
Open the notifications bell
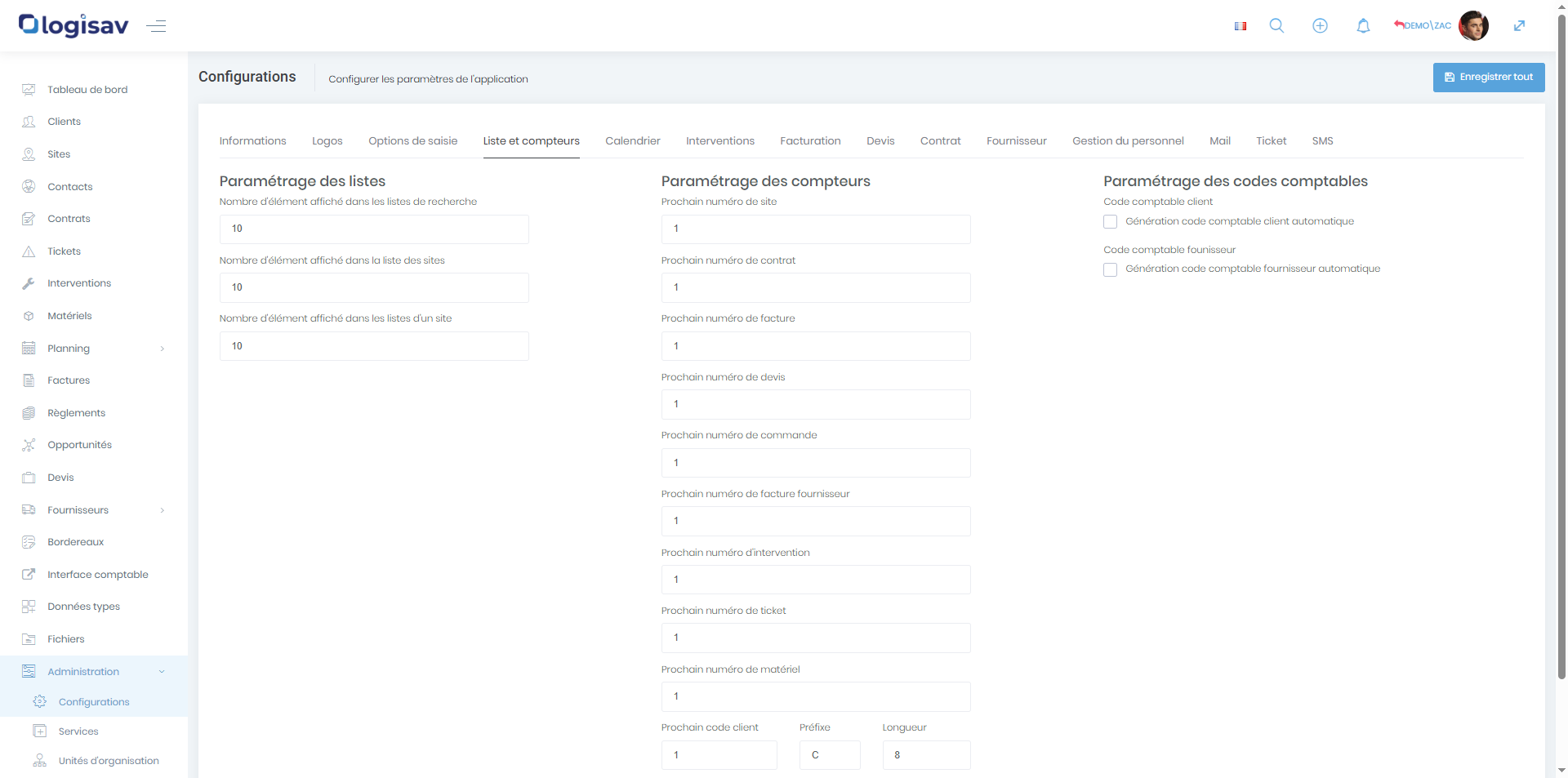(x=1363, y=26)
